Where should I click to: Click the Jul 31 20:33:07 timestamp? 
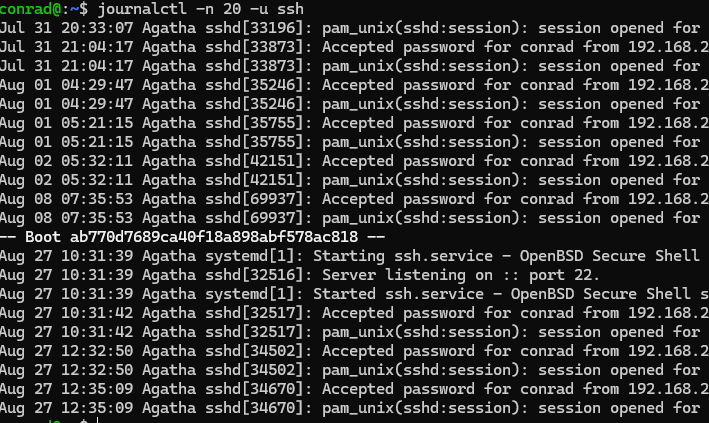67,28
